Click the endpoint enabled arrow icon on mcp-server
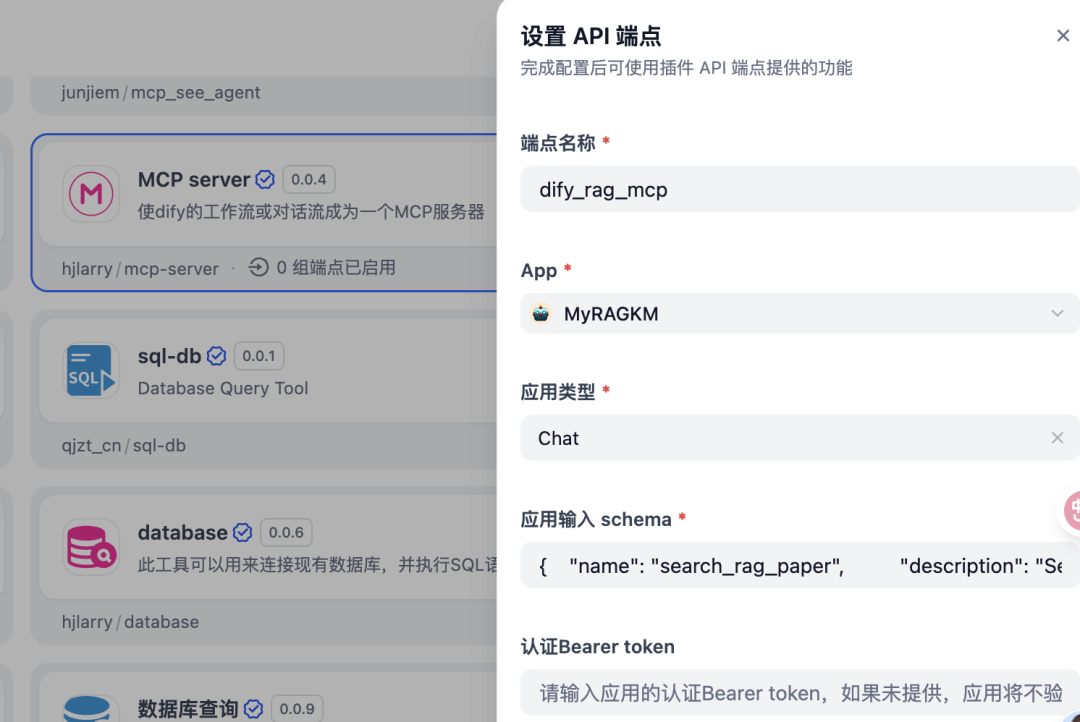This screenshot has width=1080, height=722. tap(258, 267)
